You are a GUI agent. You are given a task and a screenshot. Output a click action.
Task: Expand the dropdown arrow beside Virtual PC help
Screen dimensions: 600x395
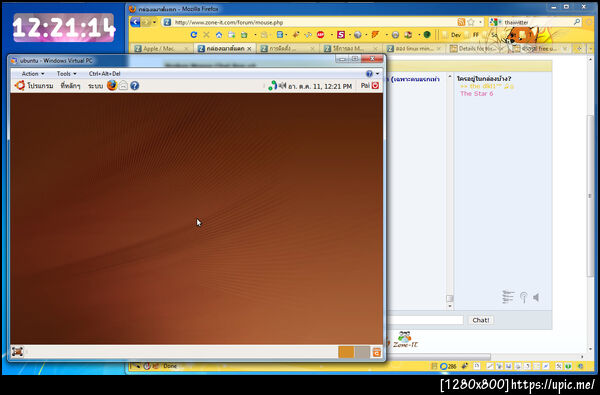click(377, 73)
